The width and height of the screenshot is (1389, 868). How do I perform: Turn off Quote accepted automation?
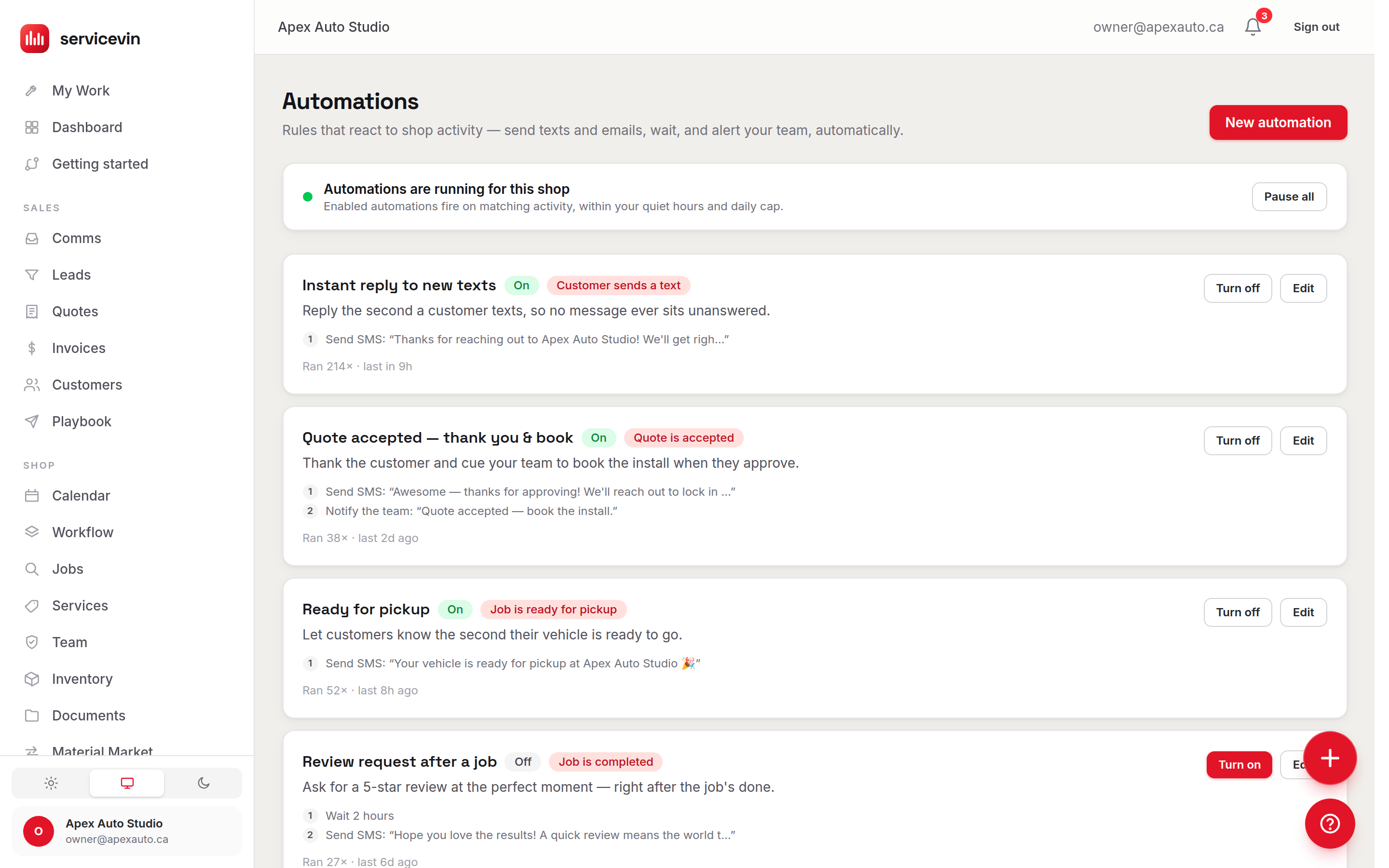point(1238,441)
